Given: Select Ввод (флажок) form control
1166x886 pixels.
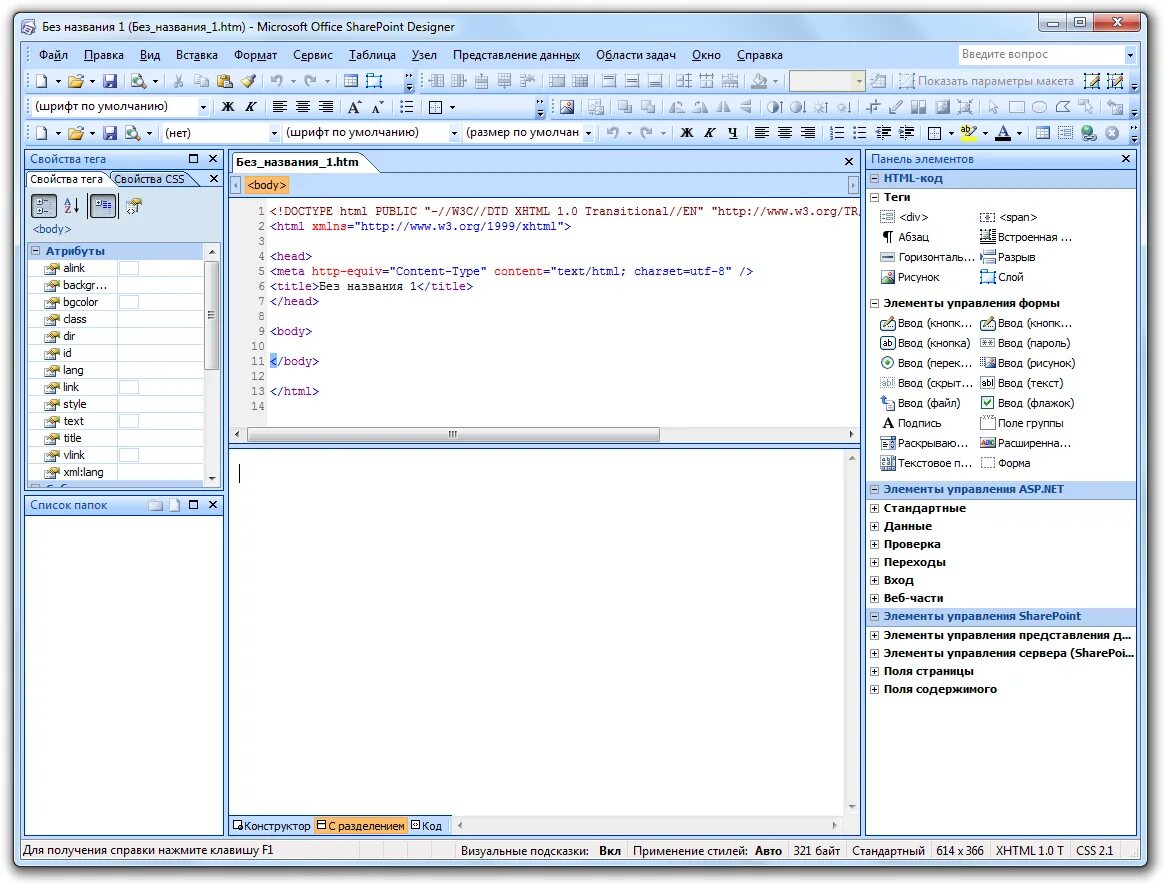Looking at the screenshot, I should pos(1027,403).
